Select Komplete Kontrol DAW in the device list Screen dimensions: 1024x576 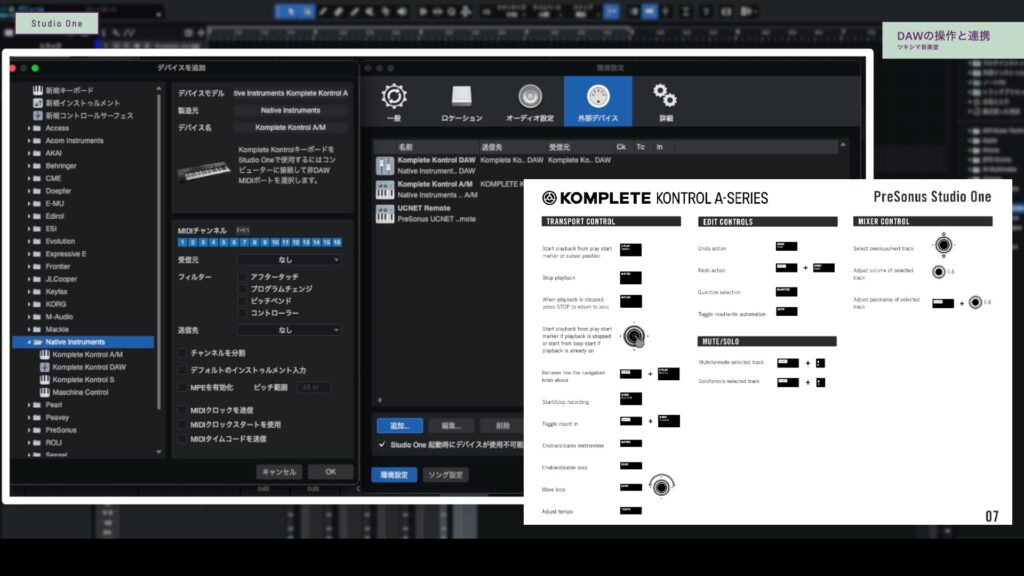point(494,165)
